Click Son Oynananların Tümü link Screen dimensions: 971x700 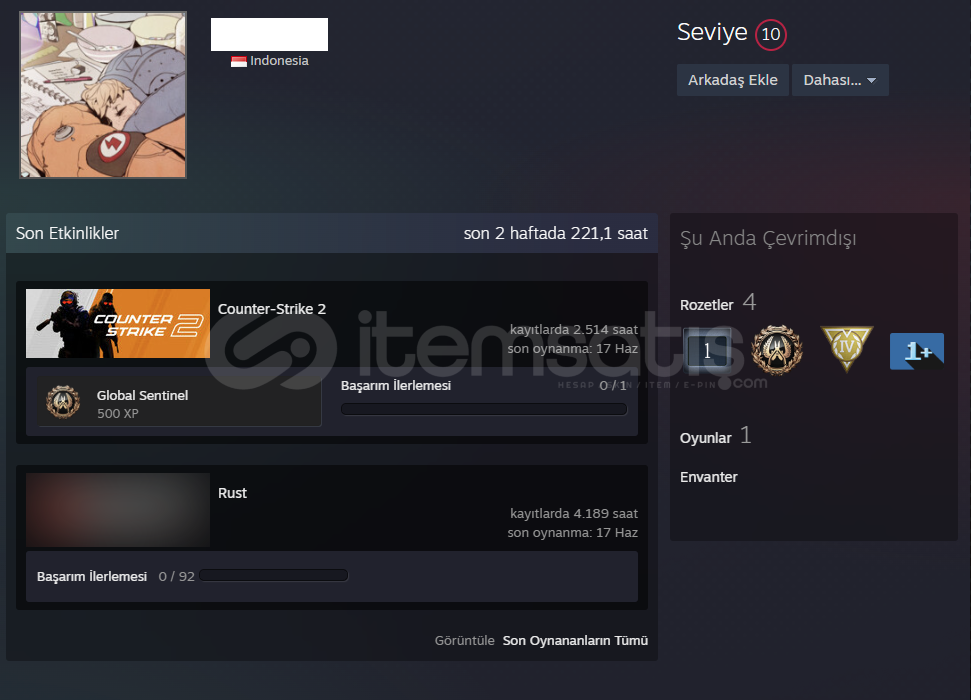[575, 641]
